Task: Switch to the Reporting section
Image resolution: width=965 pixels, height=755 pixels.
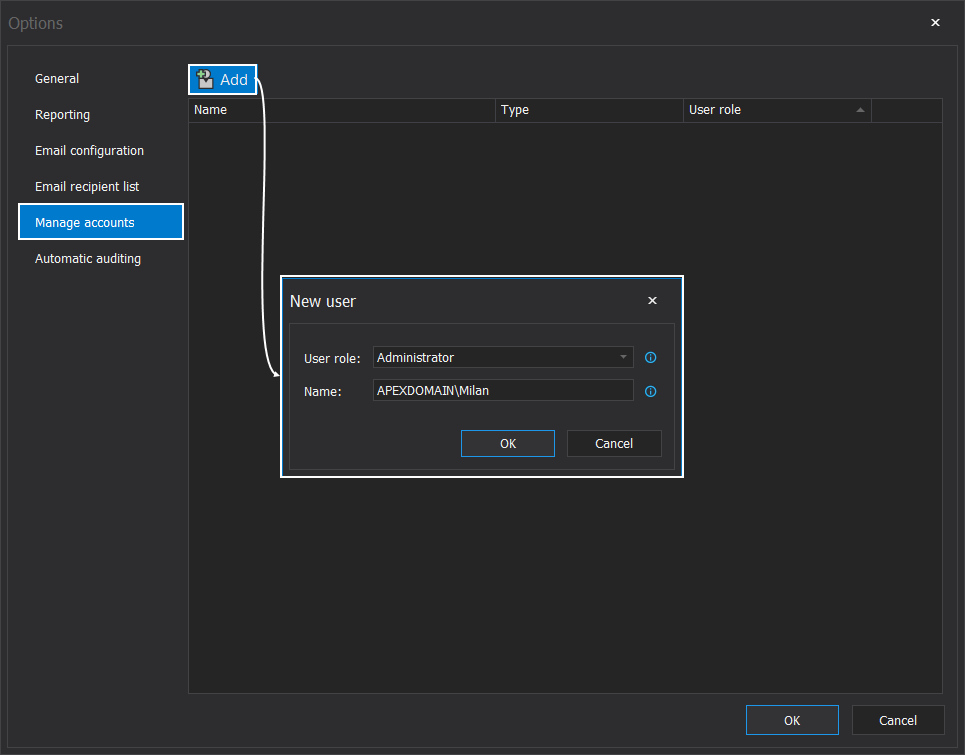Action: coord(62,115)
